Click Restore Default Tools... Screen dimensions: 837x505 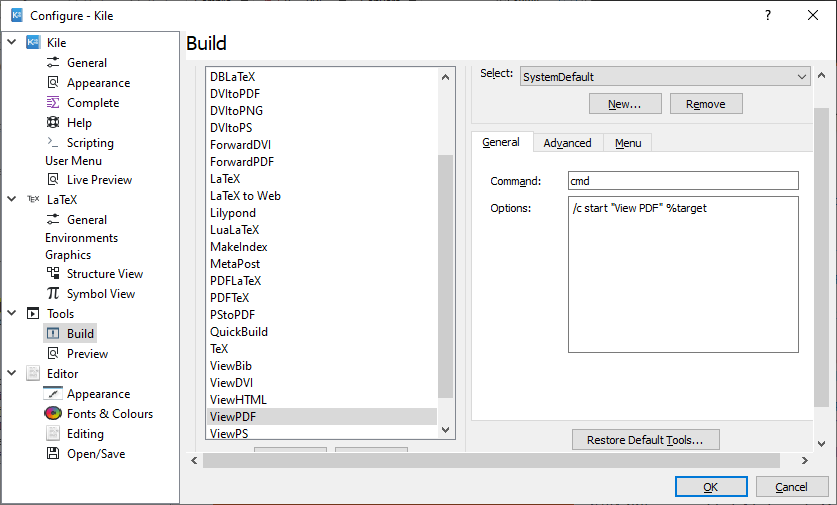[645, 439]
